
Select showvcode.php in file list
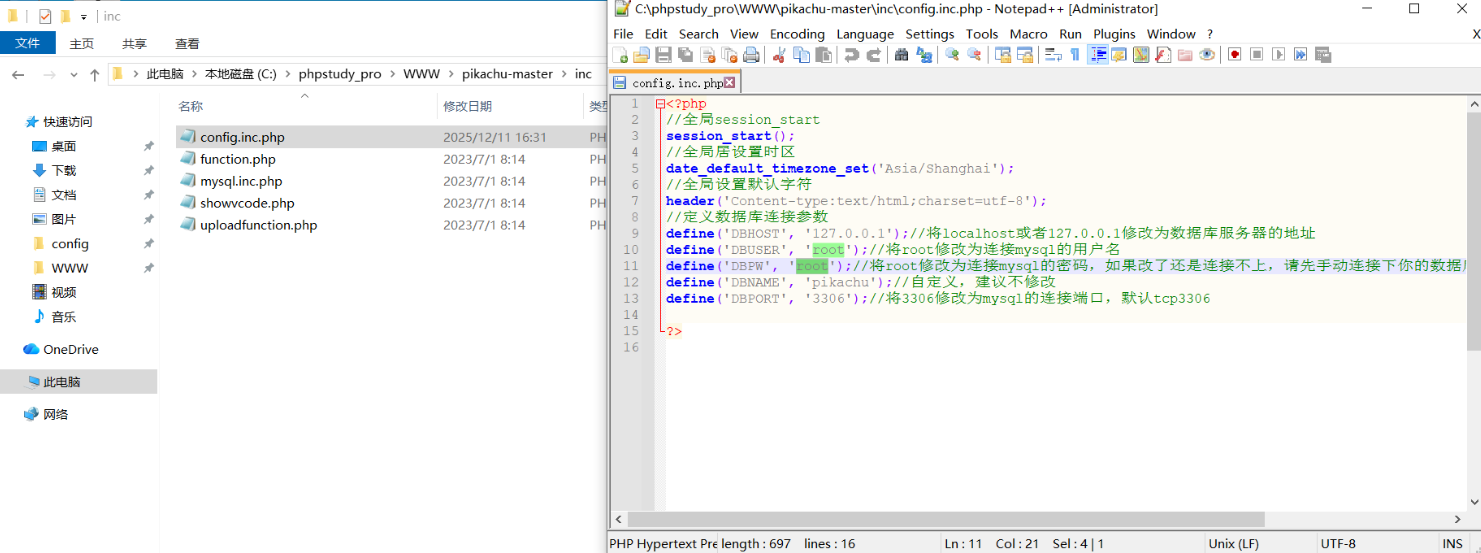[x=247, y=203]
